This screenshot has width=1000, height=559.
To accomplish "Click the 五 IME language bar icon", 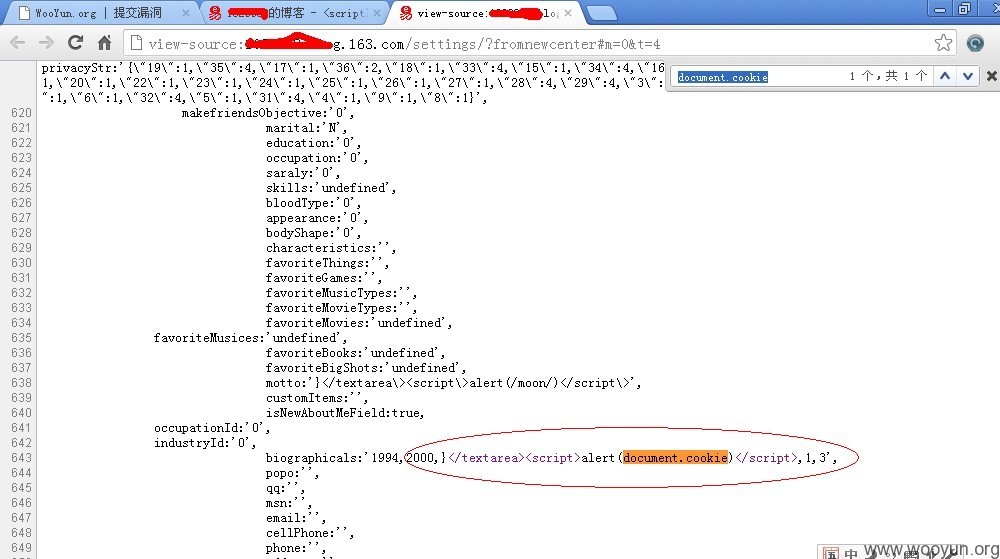I will click(831, 553).
